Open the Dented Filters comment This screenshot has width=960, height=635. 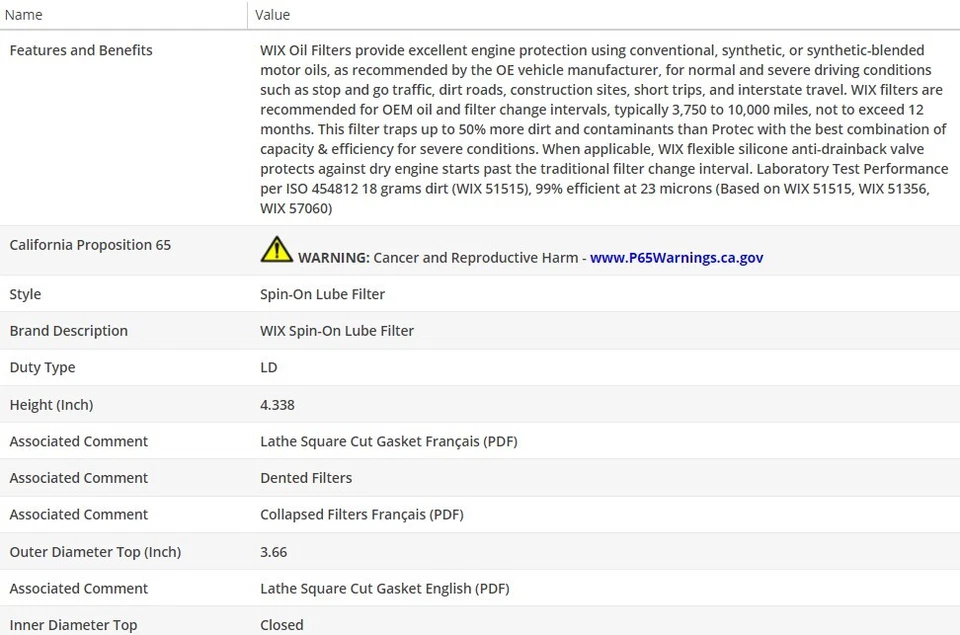306,478
